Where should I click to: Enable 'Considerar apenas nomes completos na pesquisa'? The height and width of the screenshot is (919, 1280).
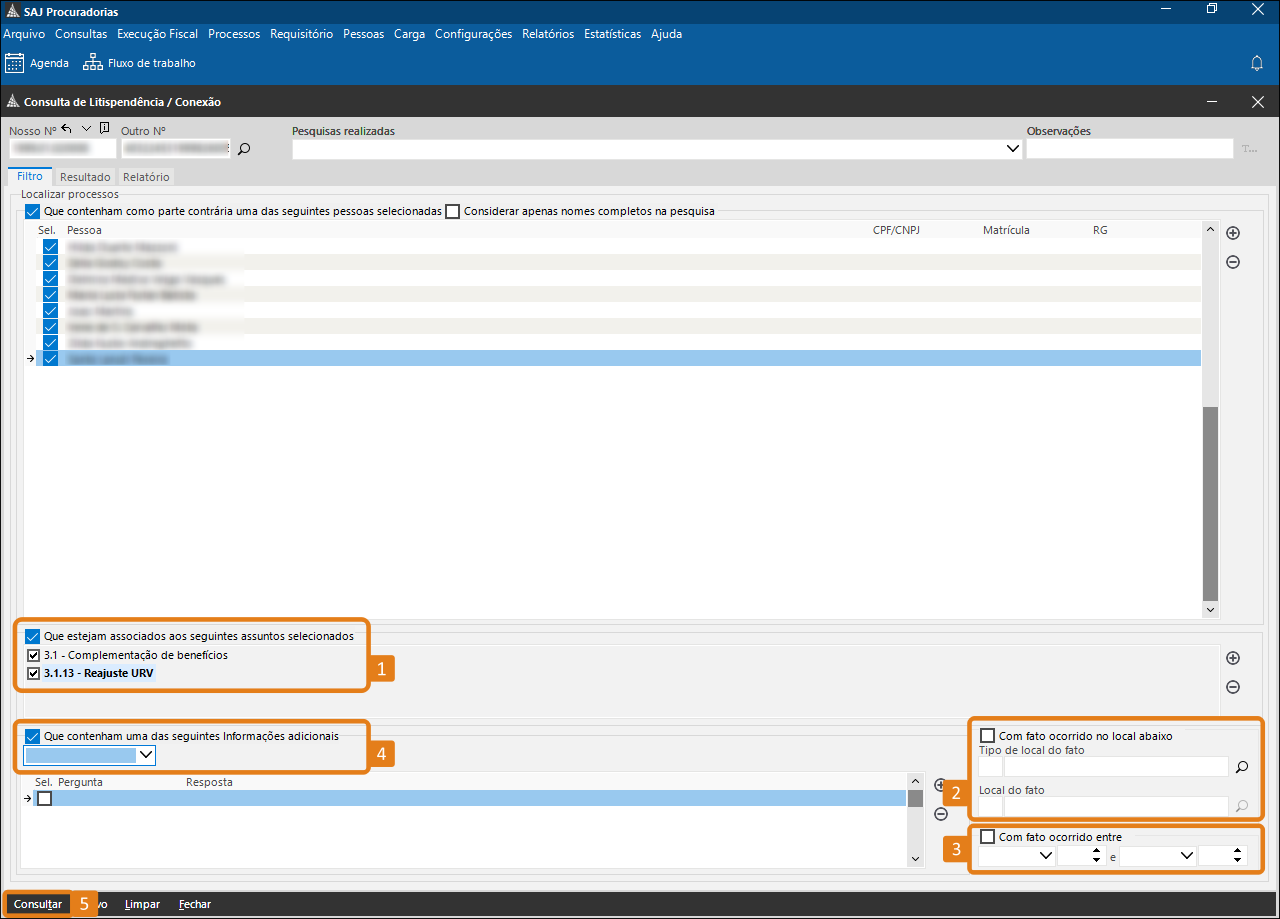pyautogui.click(x=453, y=212)
